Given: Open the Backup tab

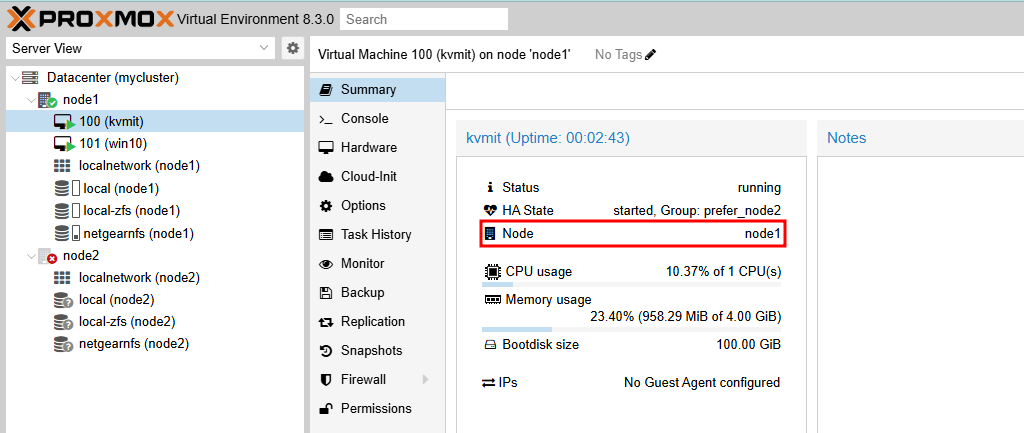Looking at the screenshot, I should coord(377,293).
